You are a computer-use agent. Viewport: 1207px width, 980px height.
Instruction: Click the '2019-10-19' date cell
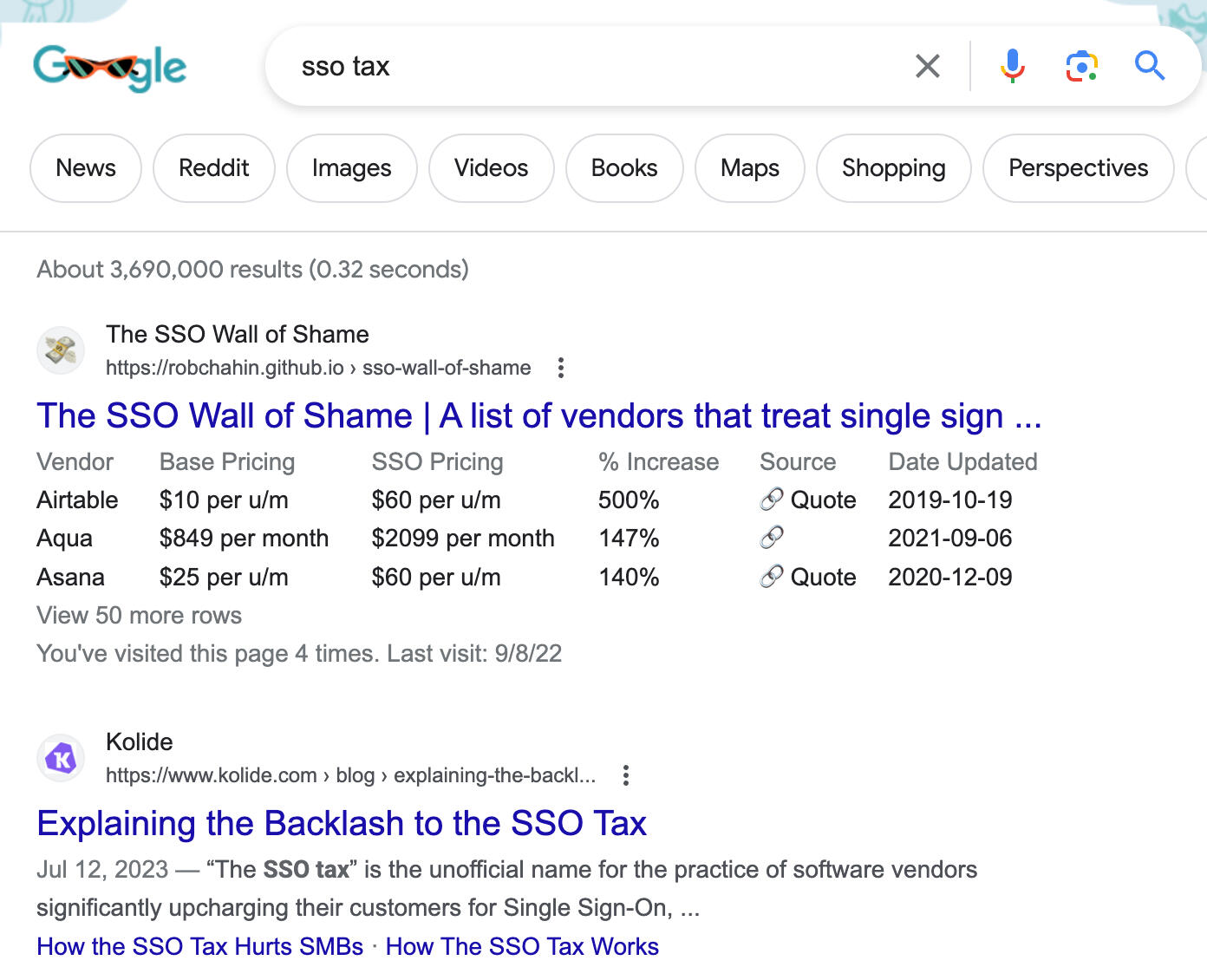tap(950, 500)
